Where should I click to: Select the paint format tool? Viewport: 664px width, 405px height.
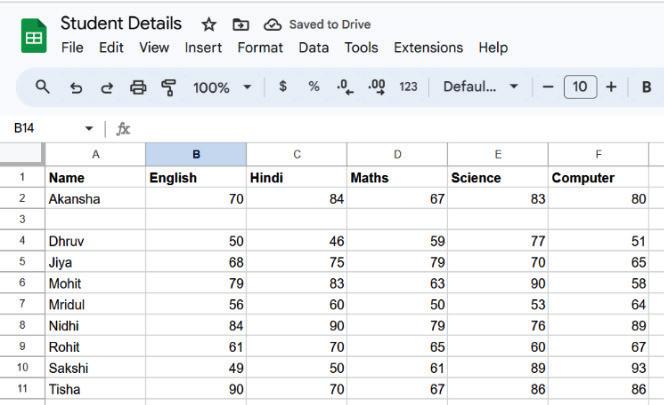point(168,87)
